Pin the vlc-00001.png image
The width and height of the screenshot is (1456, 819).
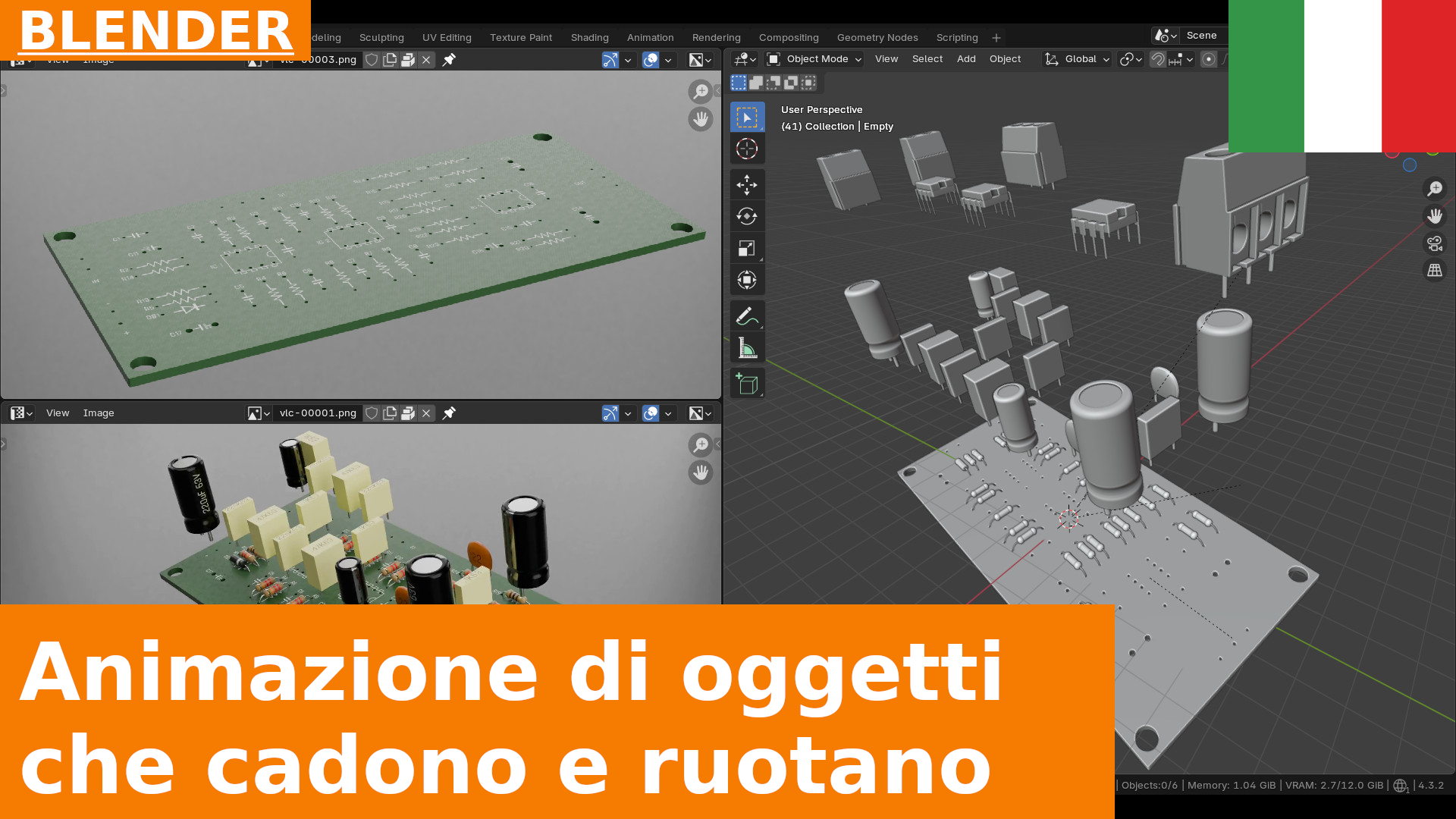(x=449, y=413)
